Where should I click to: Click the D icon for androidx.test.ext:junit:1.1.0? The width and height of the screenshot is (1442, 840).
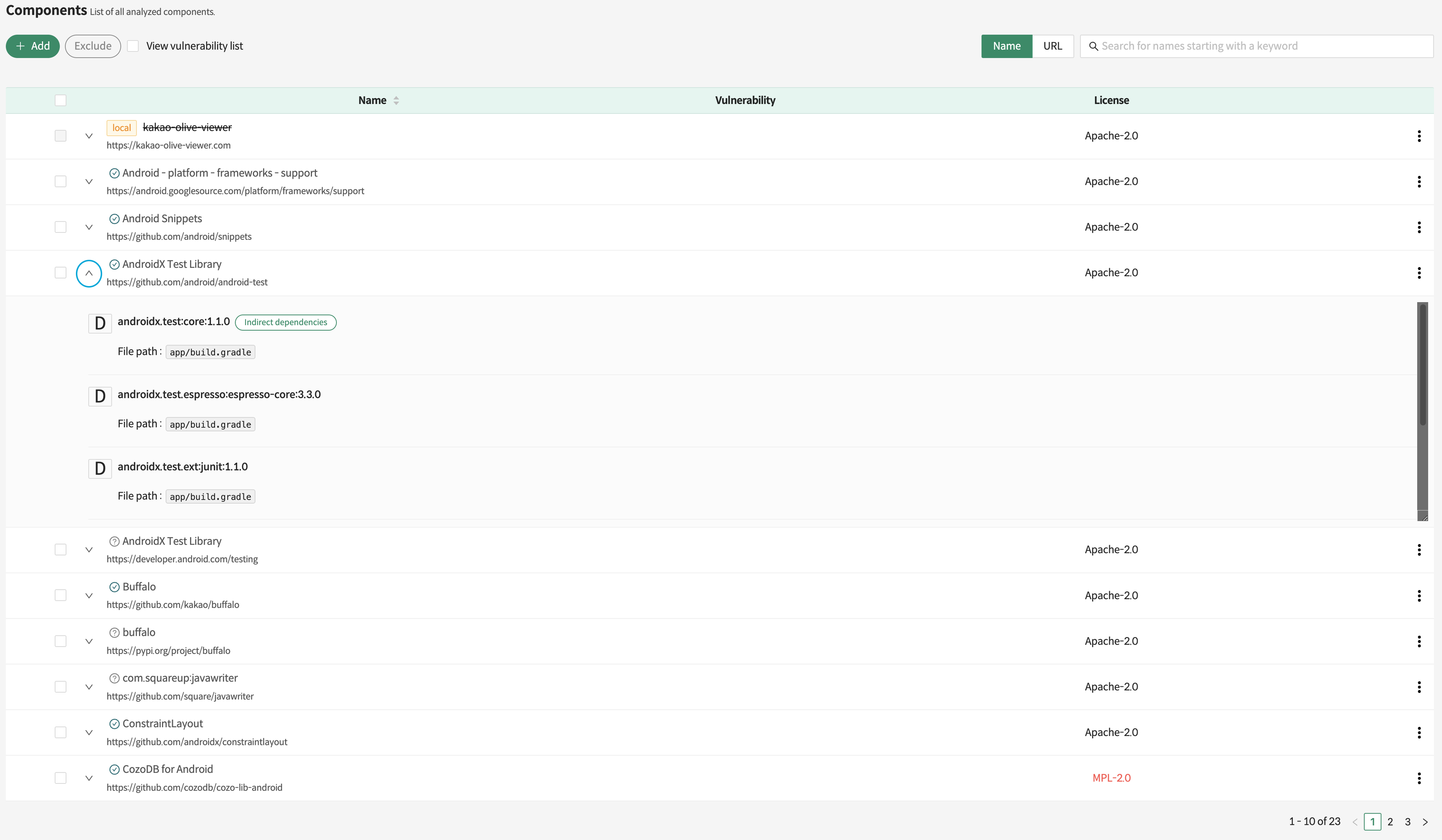[100, 468]
